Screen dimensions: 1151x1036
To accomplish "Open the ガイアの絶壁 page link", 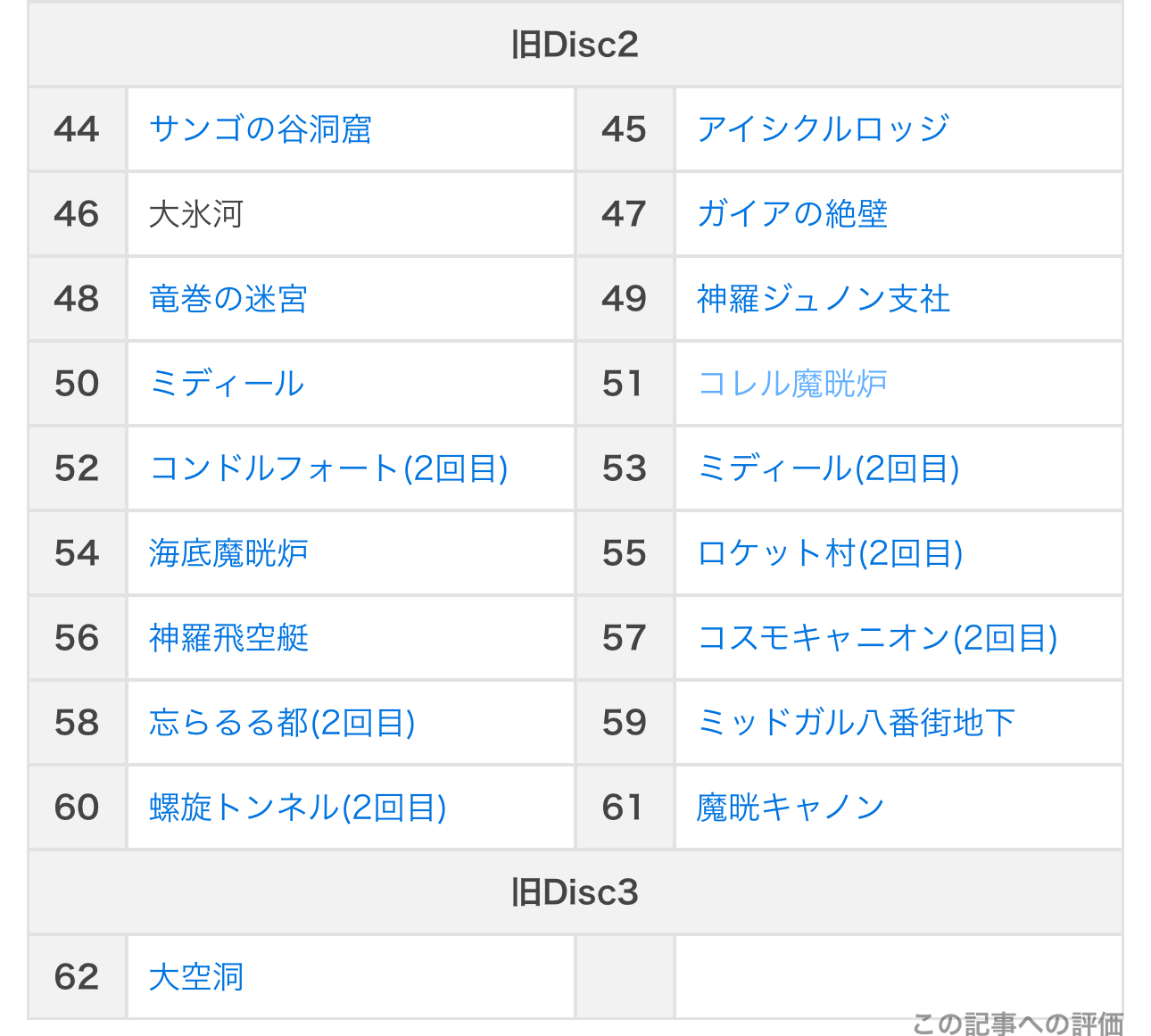I will click(x=792, y=214).
